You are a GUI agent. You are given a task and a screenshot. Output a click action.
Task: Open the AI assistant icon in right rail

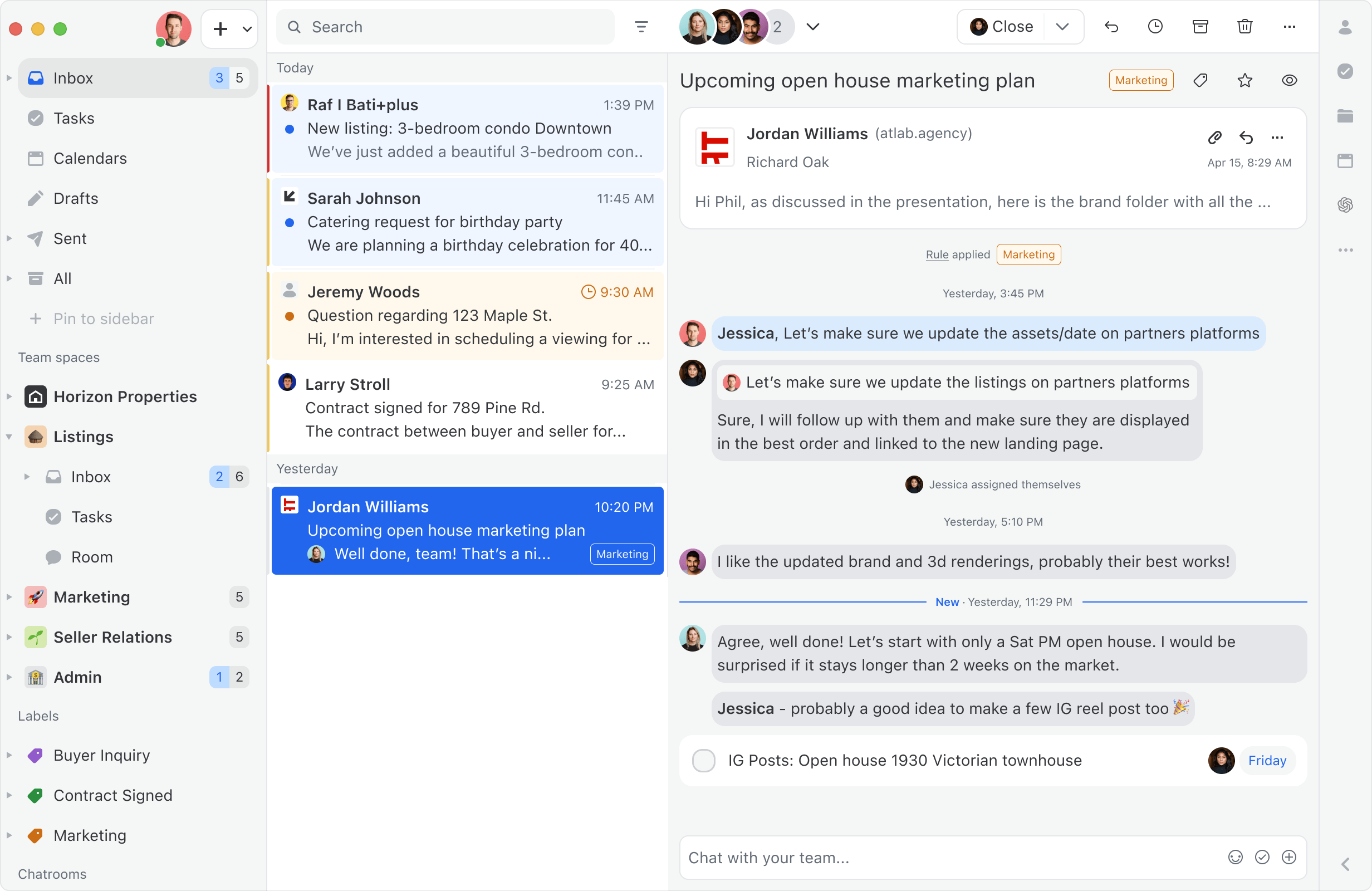point(1345,205)
